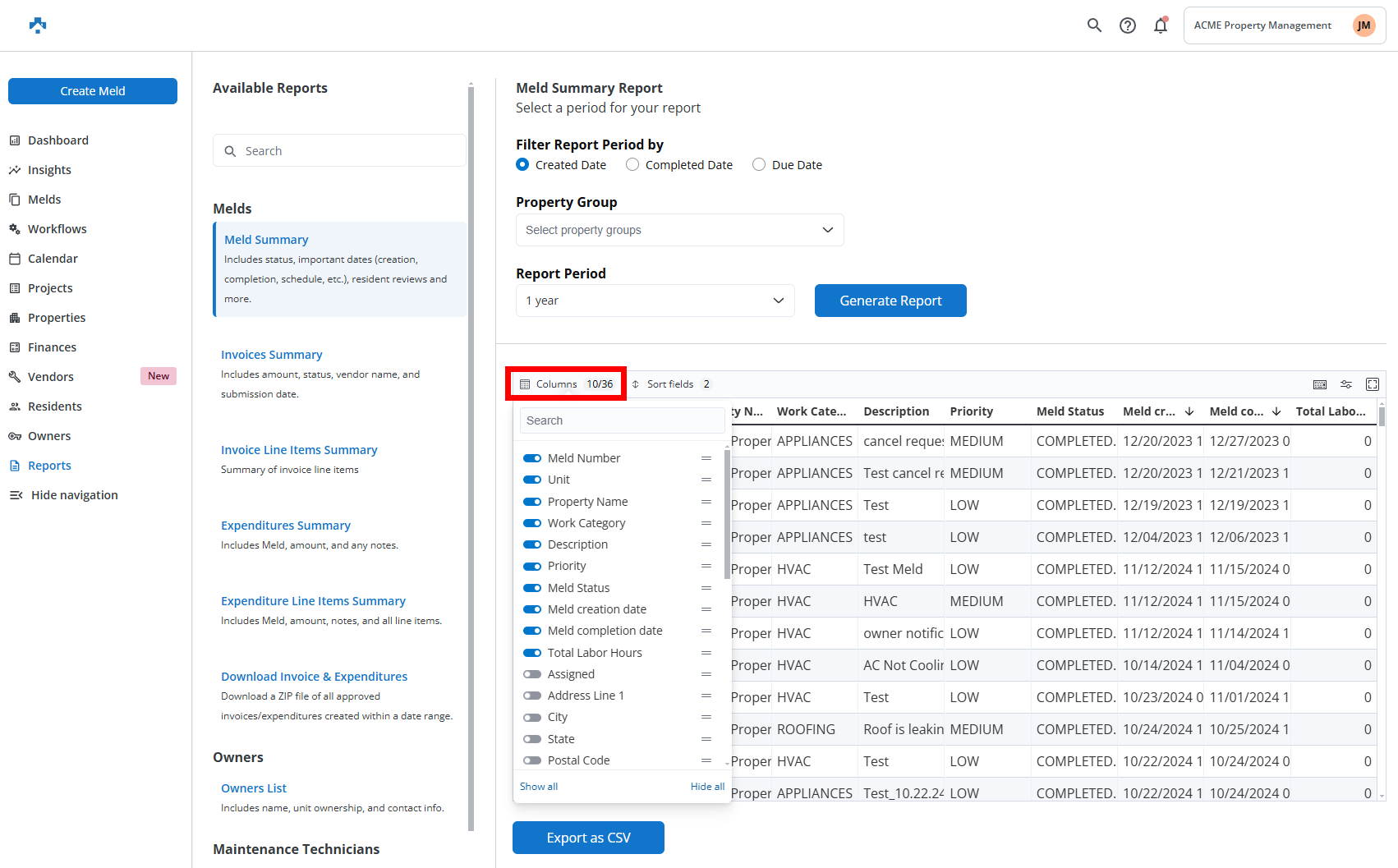Expand the report table to fullscreen
Image resolution: width=1398 pixels, height=868 pixels.
click(1373, 383)
